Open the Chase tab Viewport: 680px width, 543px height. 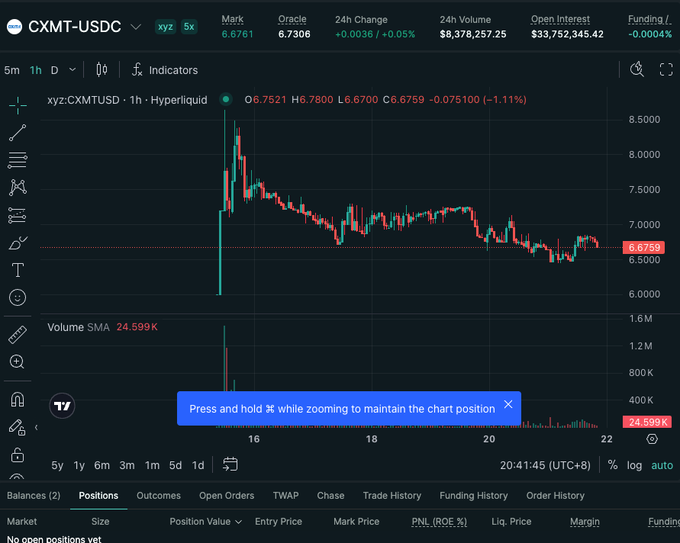point(330,495)
